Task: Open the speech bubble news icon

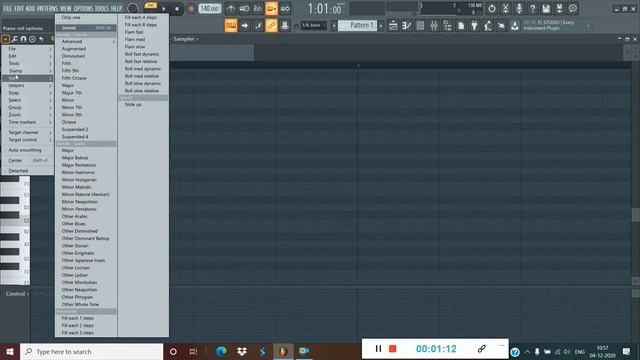Action: (573, 8)
